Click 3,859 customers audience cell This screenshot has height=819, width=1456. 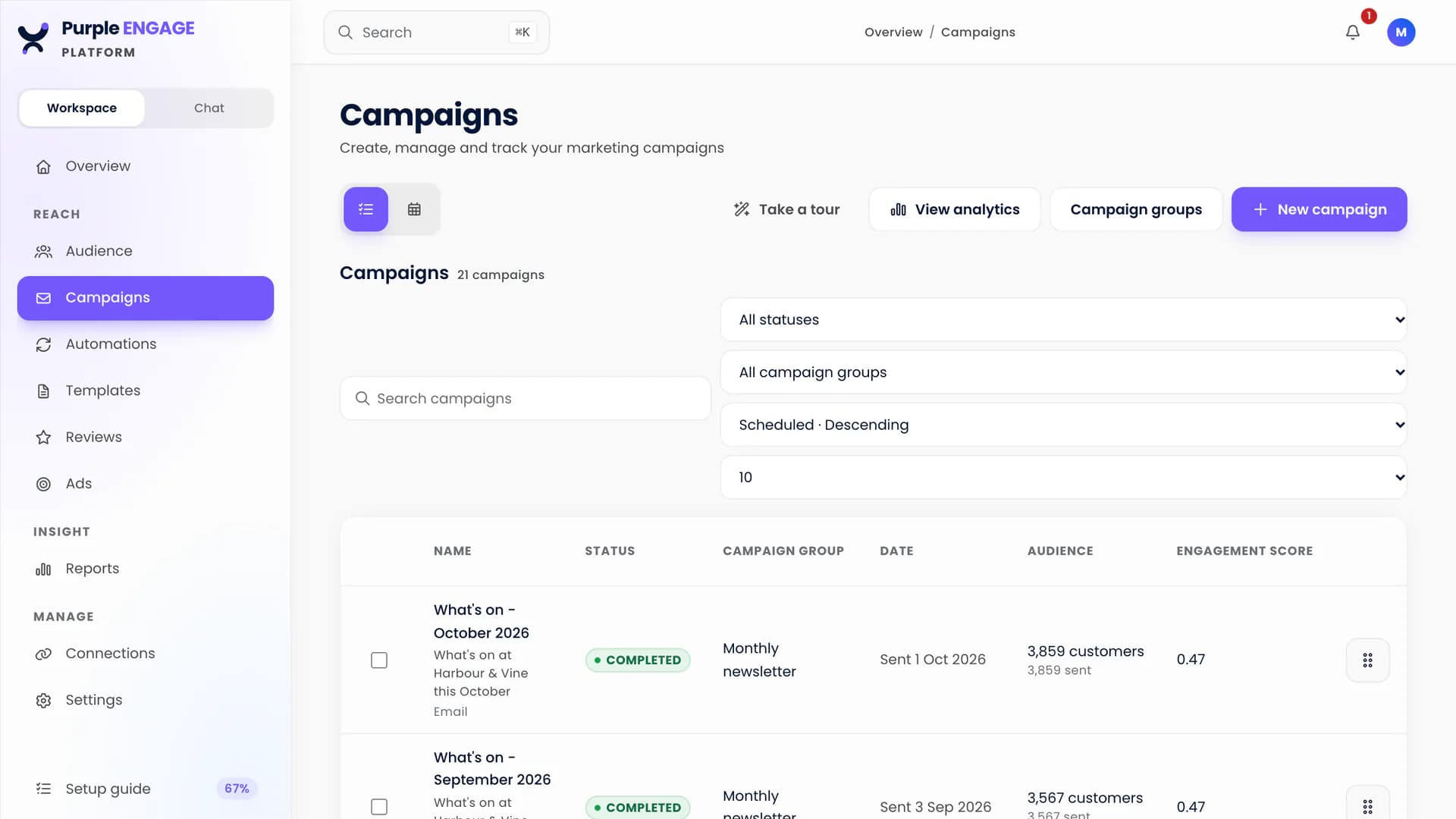[1085, 651]
